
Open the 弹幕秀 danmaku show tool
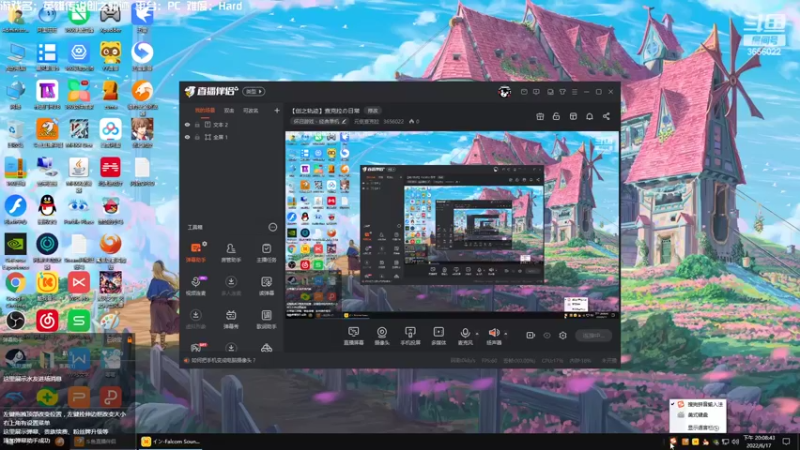click(x=231, y=319)
